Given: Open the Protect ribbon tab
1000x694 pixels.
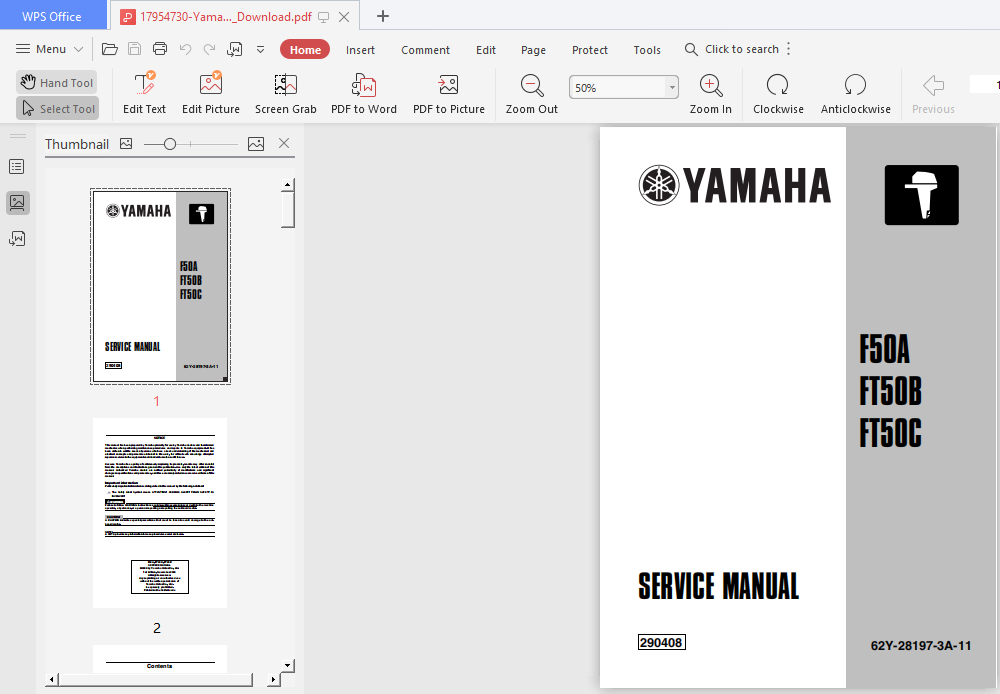Looking at the screenshot, I should click(589, 50).
